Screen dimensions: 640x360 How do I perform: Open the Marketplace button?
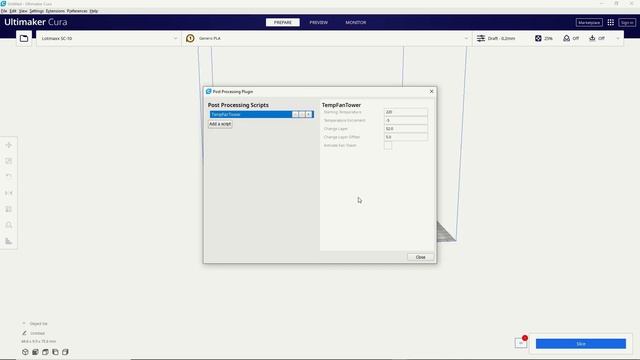pyautogui.click(x=589, y=22)
